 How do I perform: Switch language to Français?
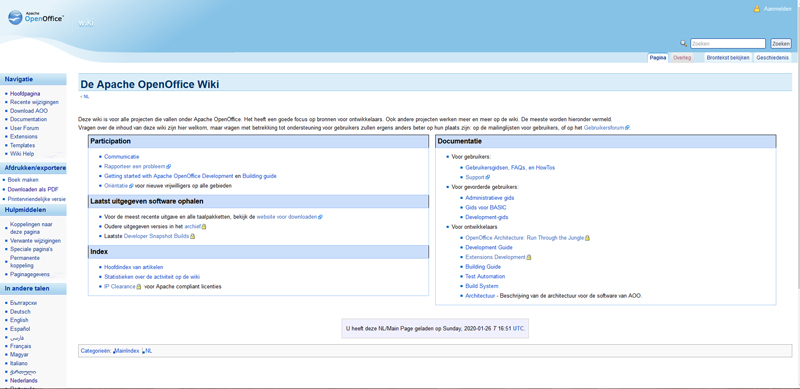[x=20, y=346]
